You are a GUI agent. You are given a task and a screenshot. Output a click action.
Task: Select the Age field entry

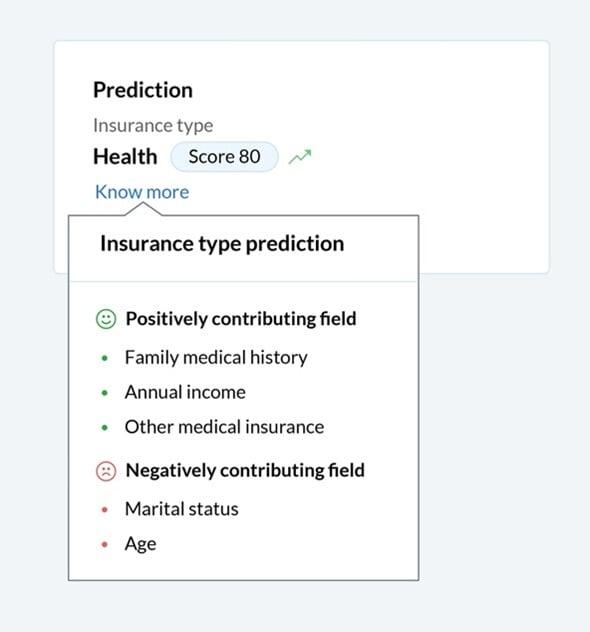(140, 544)
